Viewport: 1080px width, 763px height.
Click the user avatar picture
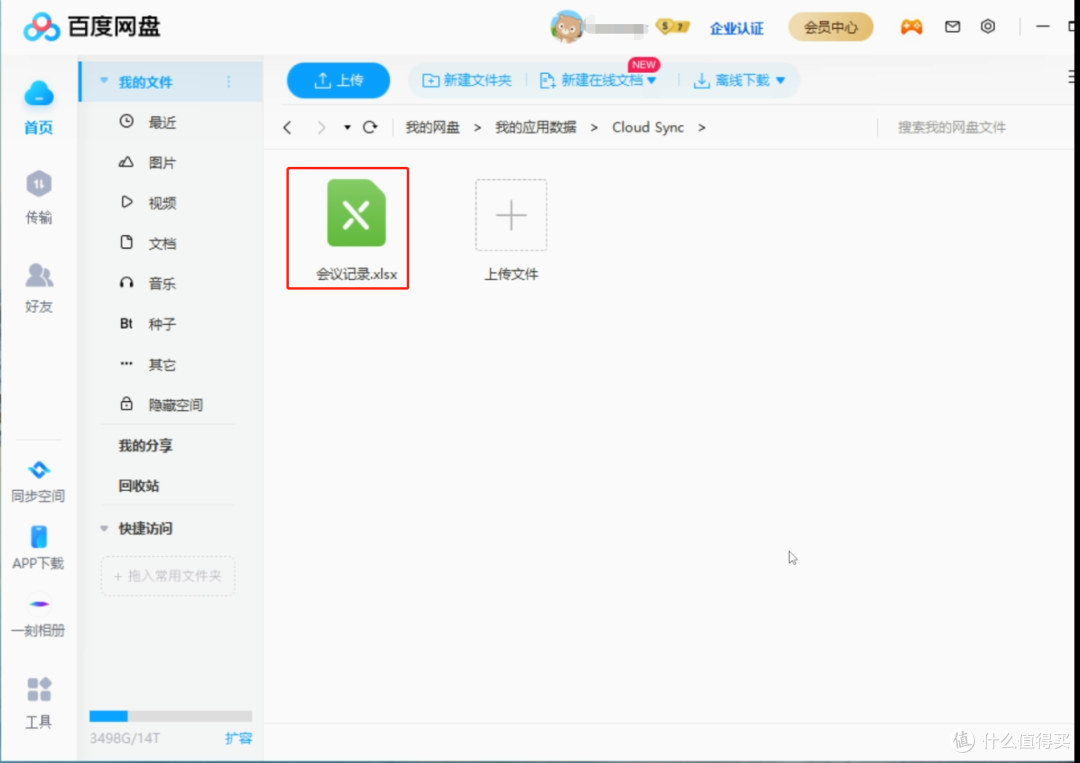click(x=566, y=27)
